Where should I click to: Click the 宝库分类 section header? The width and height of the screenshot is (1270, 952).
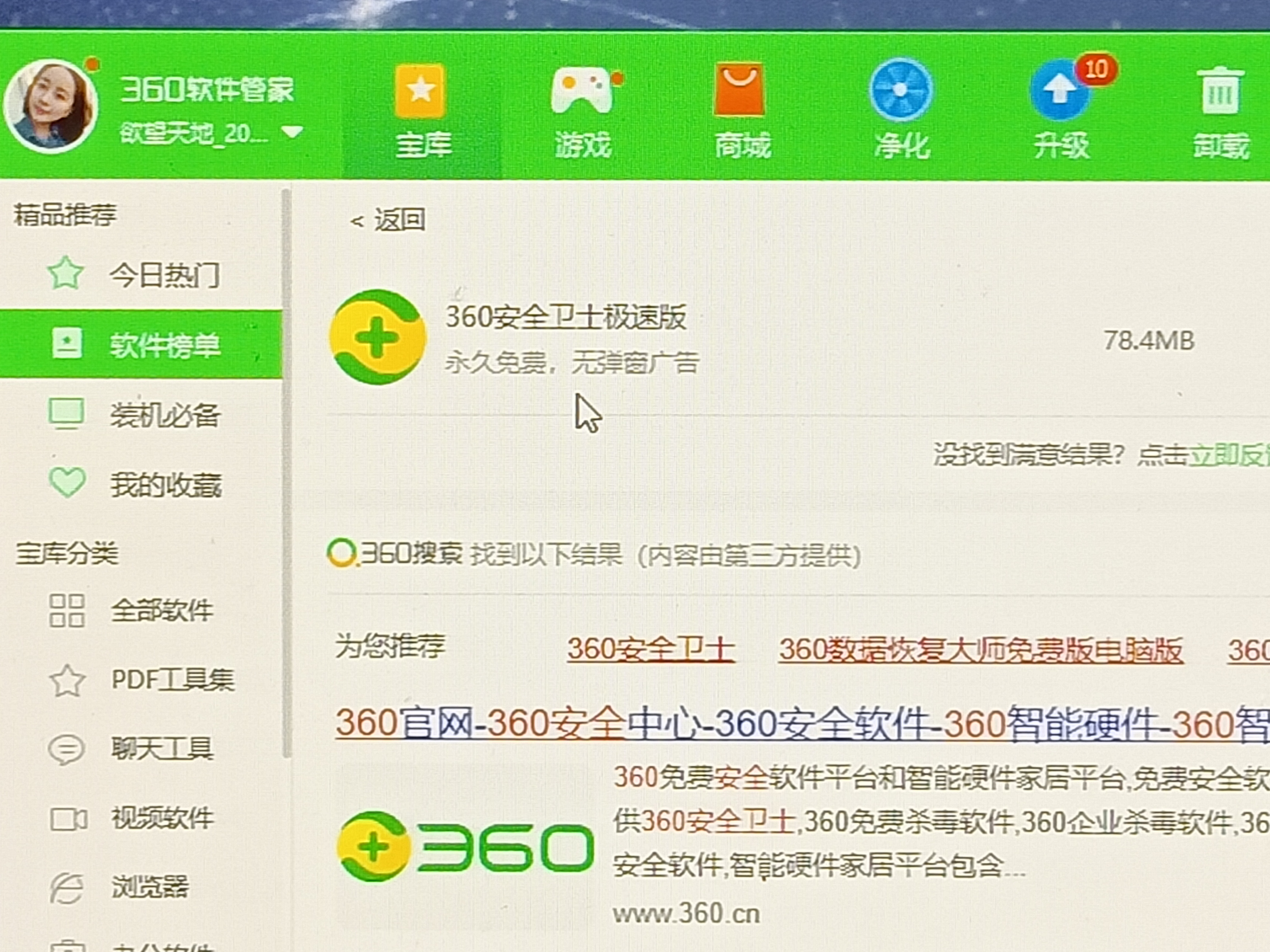67,553
